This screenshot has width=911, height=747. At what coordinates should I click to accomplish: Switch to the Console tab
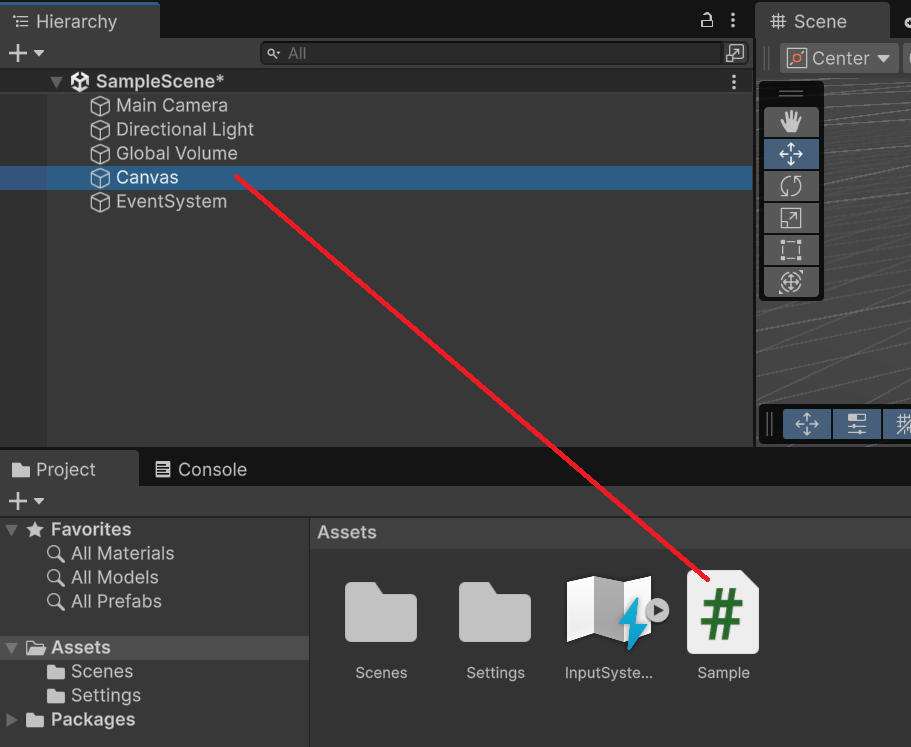pos(200,469)
